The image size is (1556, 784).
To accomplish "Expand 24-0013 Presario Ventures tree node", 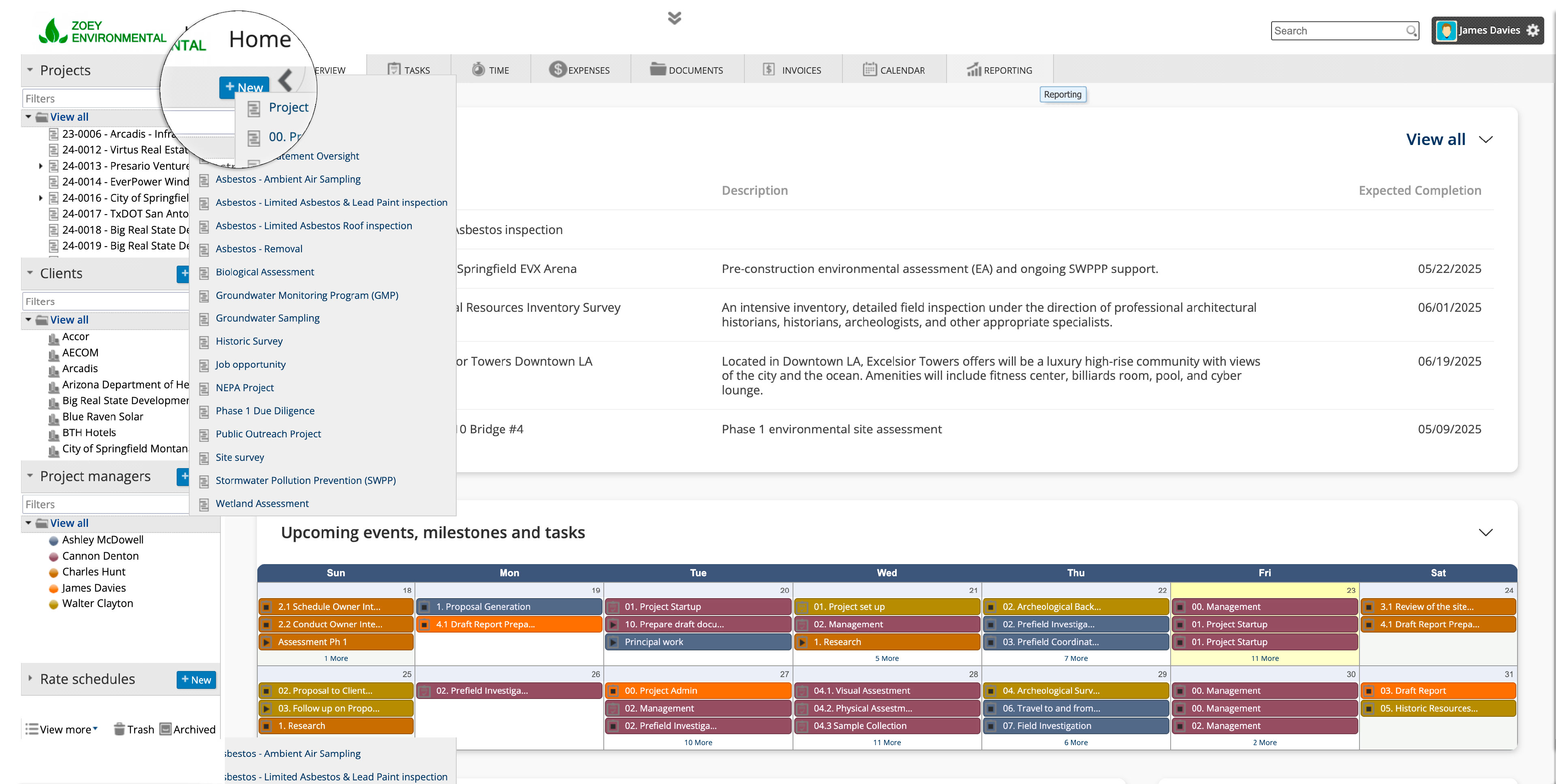I will [x=41, y=166].
